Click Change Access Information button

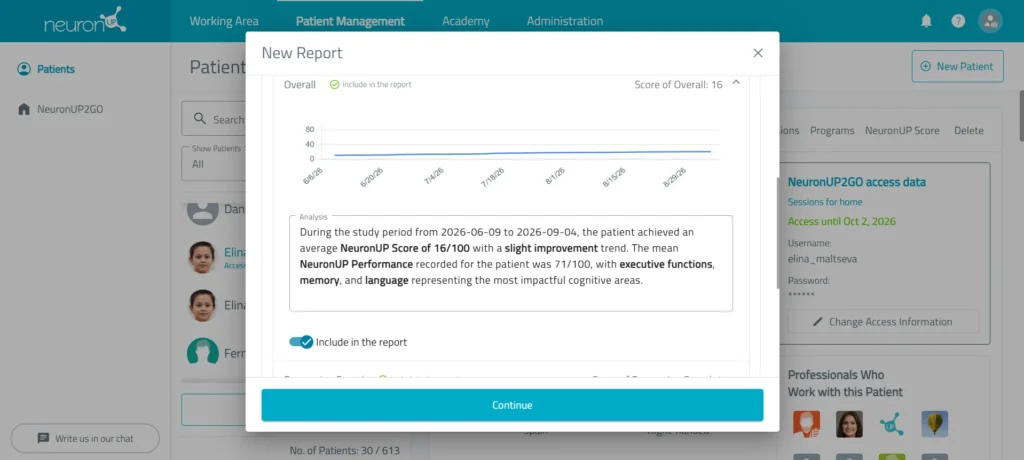pos(883,321)
